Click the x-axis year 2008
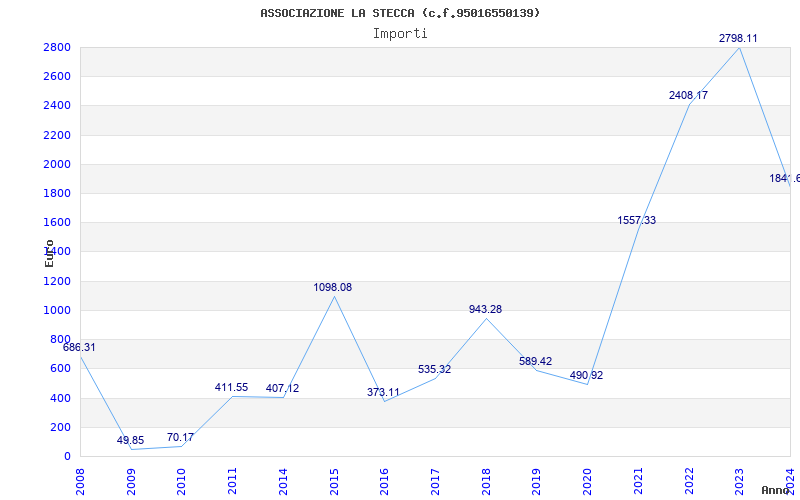The image size is (800, 500). point(80,482)
